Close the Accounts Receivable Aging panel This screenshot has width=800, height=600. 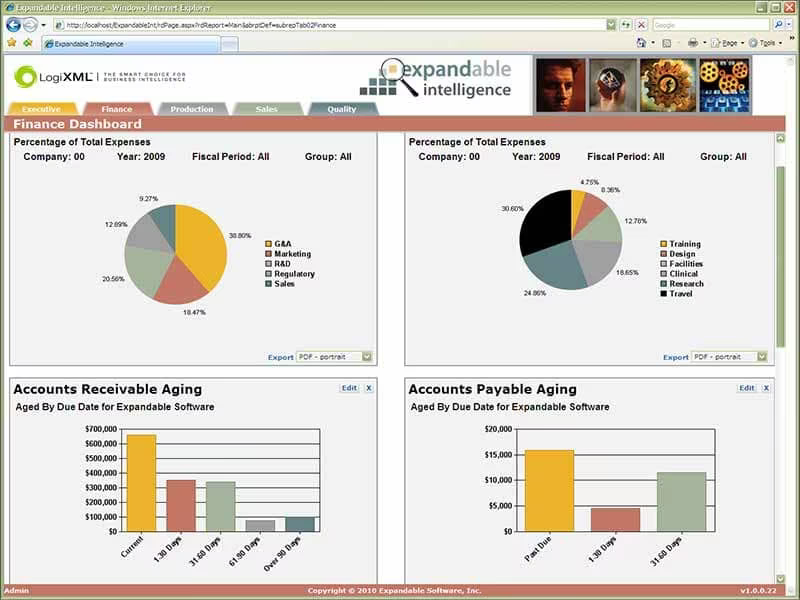point(369,388)
